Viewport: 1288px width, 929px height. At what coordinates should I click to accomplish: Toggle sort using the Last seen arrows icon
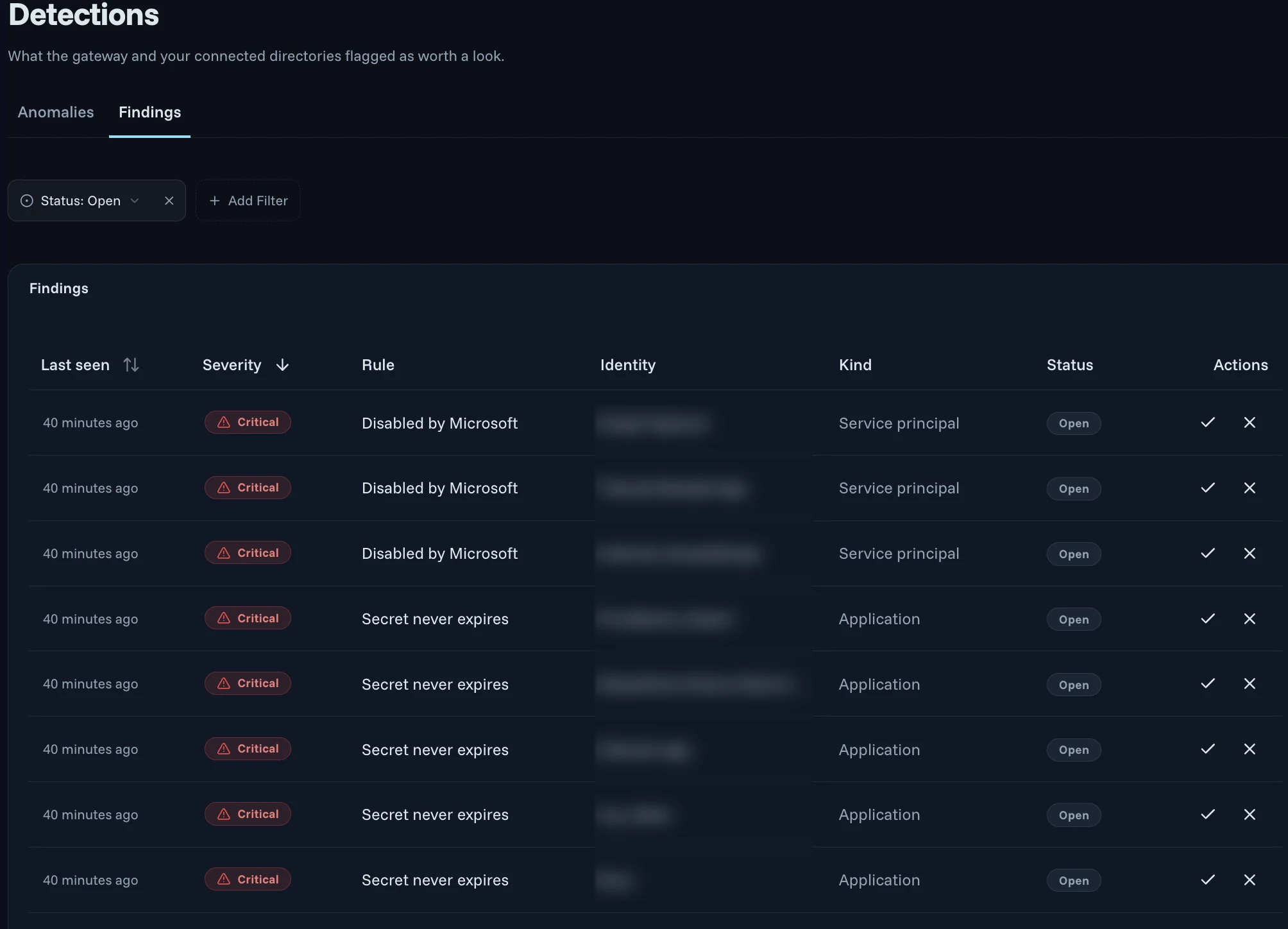(x=131, y=364)
